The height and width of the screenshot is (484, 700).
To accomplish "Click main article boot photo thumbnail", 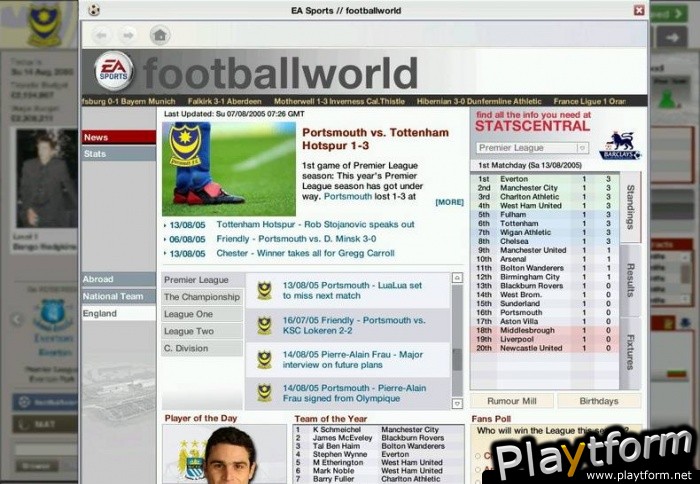I will point(229,169).
